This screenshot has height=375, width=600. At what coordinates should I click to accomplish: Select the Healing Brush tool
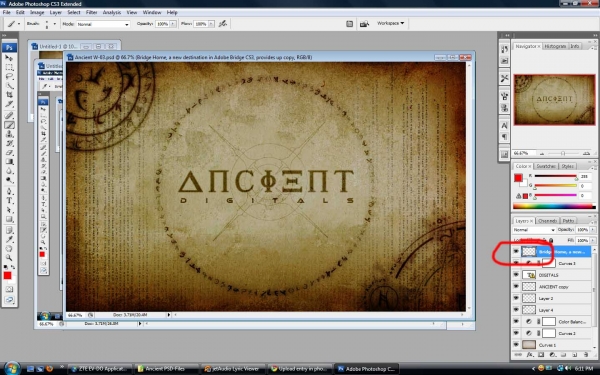click(9, 116)
